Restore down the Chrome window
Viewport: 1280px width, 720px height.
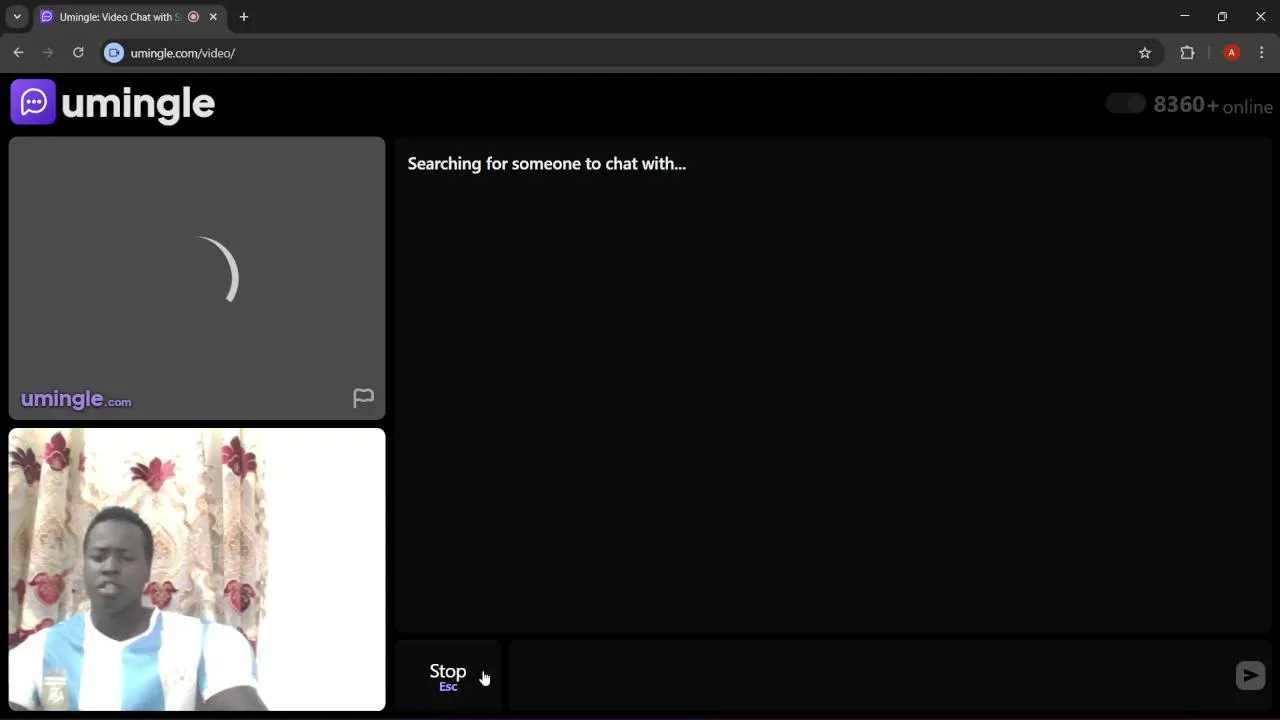(x=1222, y=16)
